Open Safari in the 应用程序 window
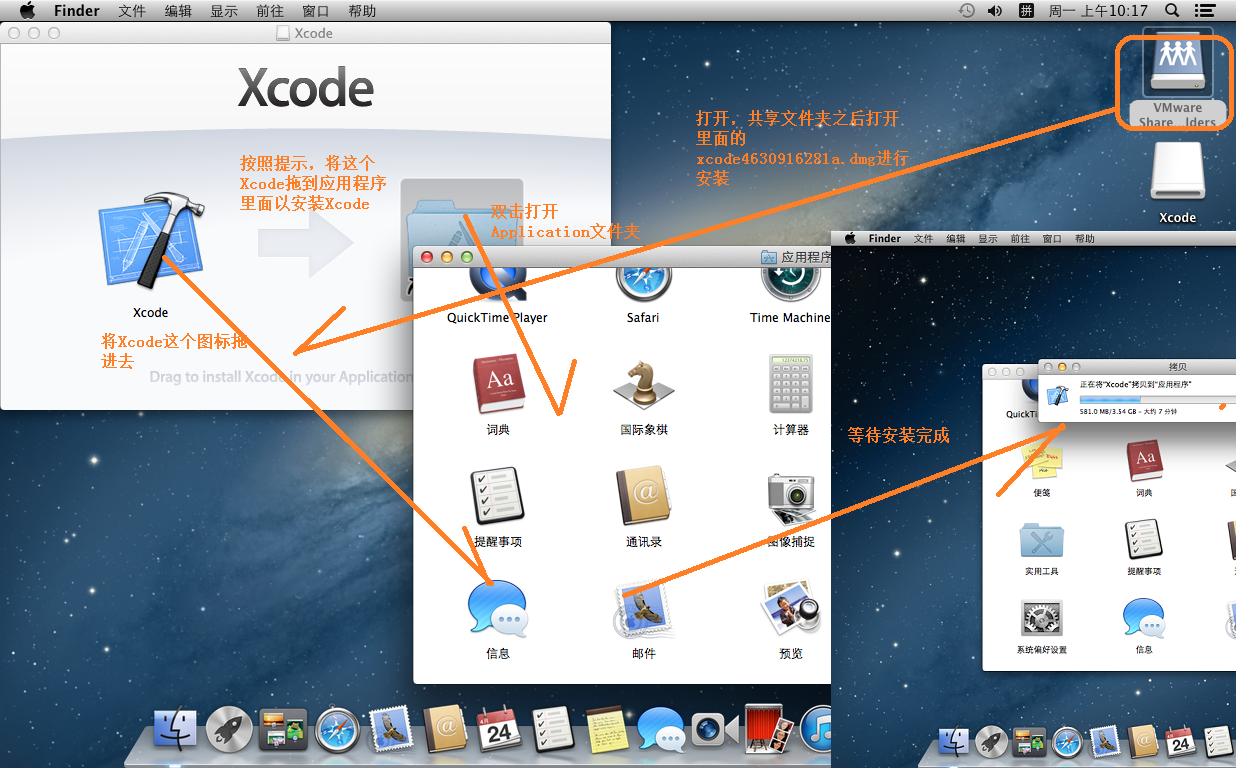 tap(643, 282)
